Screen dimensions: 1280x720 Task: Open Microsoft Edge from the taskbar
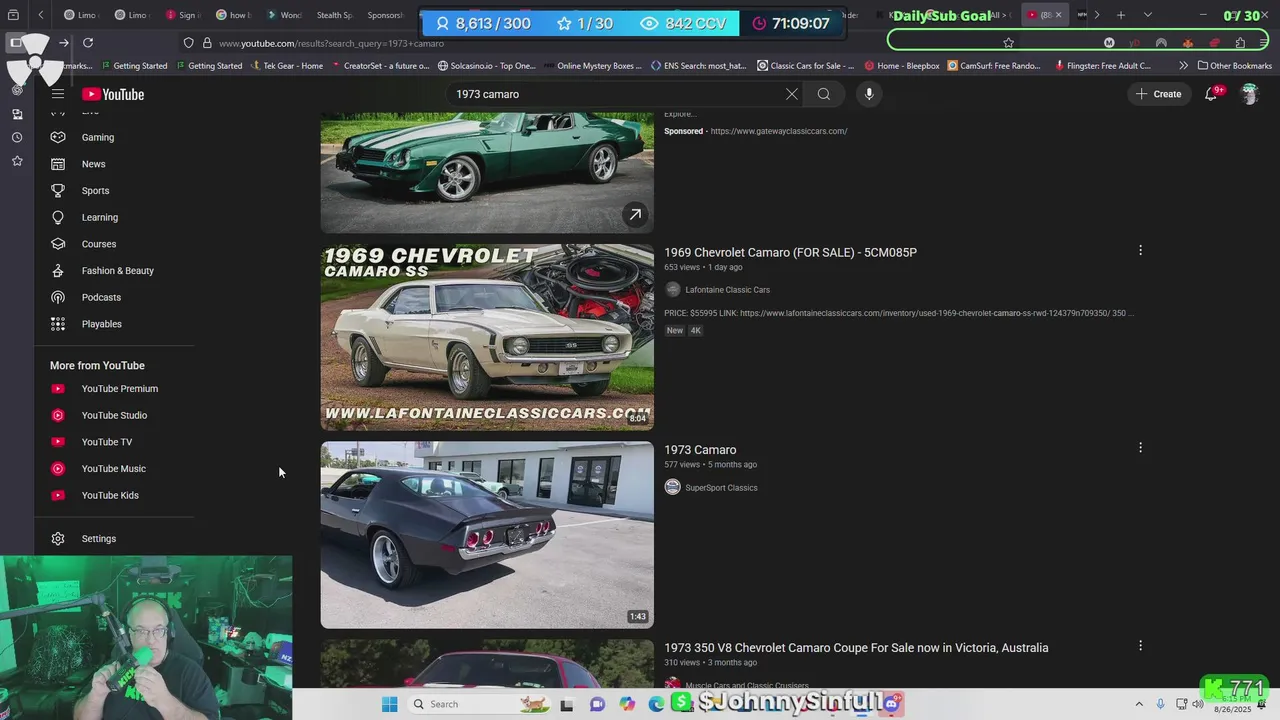point(656,704)
